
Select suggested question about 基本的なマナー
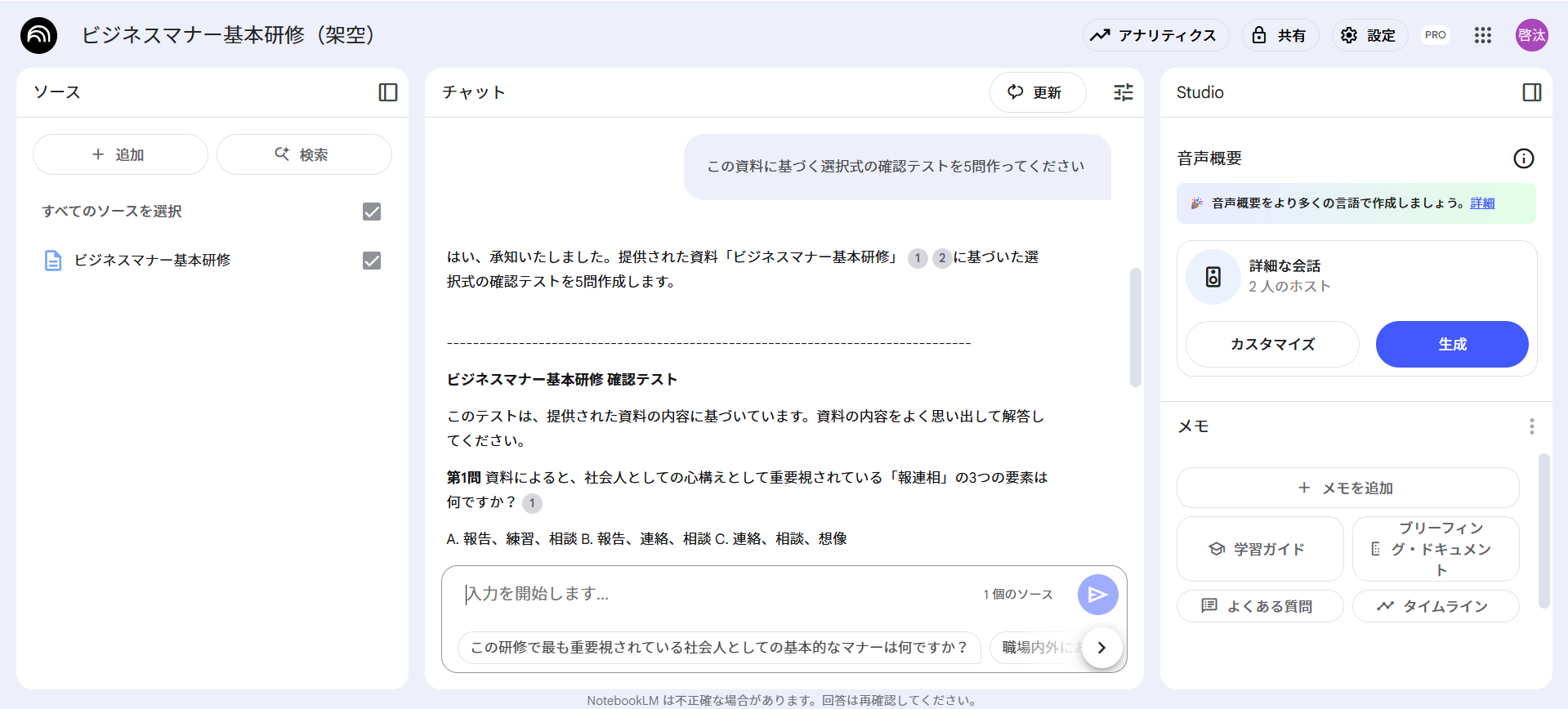pyautogui.click(x=719, y=648)
